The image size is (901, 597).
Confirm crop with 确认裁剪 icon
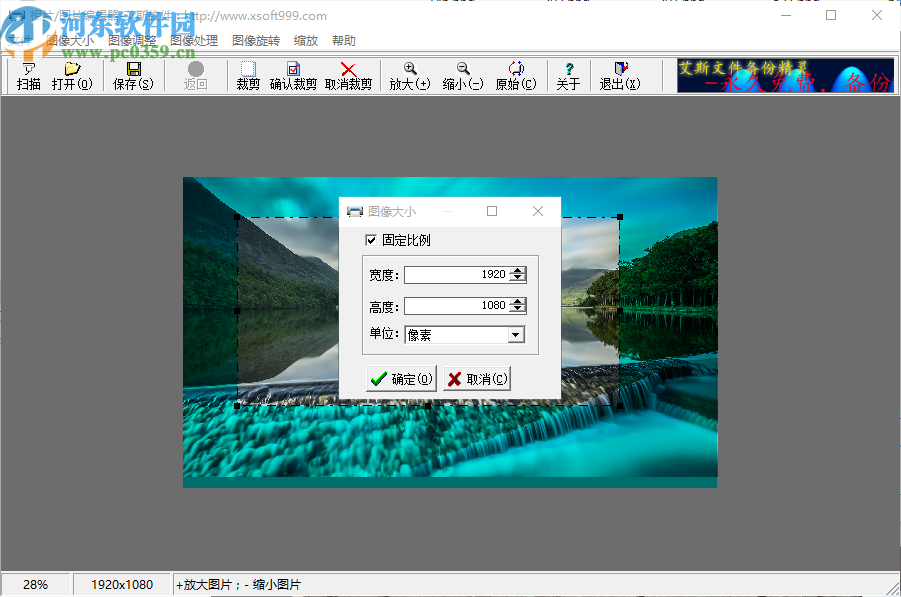point(293,76)
